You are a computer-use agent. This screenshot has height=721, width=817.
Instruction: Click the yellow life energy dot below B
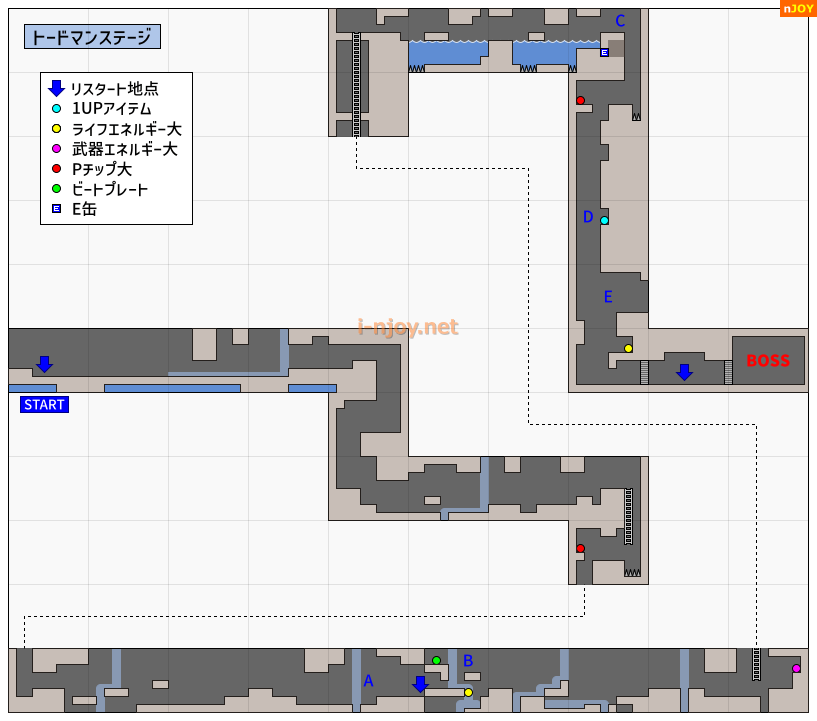click(x=468, y=692)
